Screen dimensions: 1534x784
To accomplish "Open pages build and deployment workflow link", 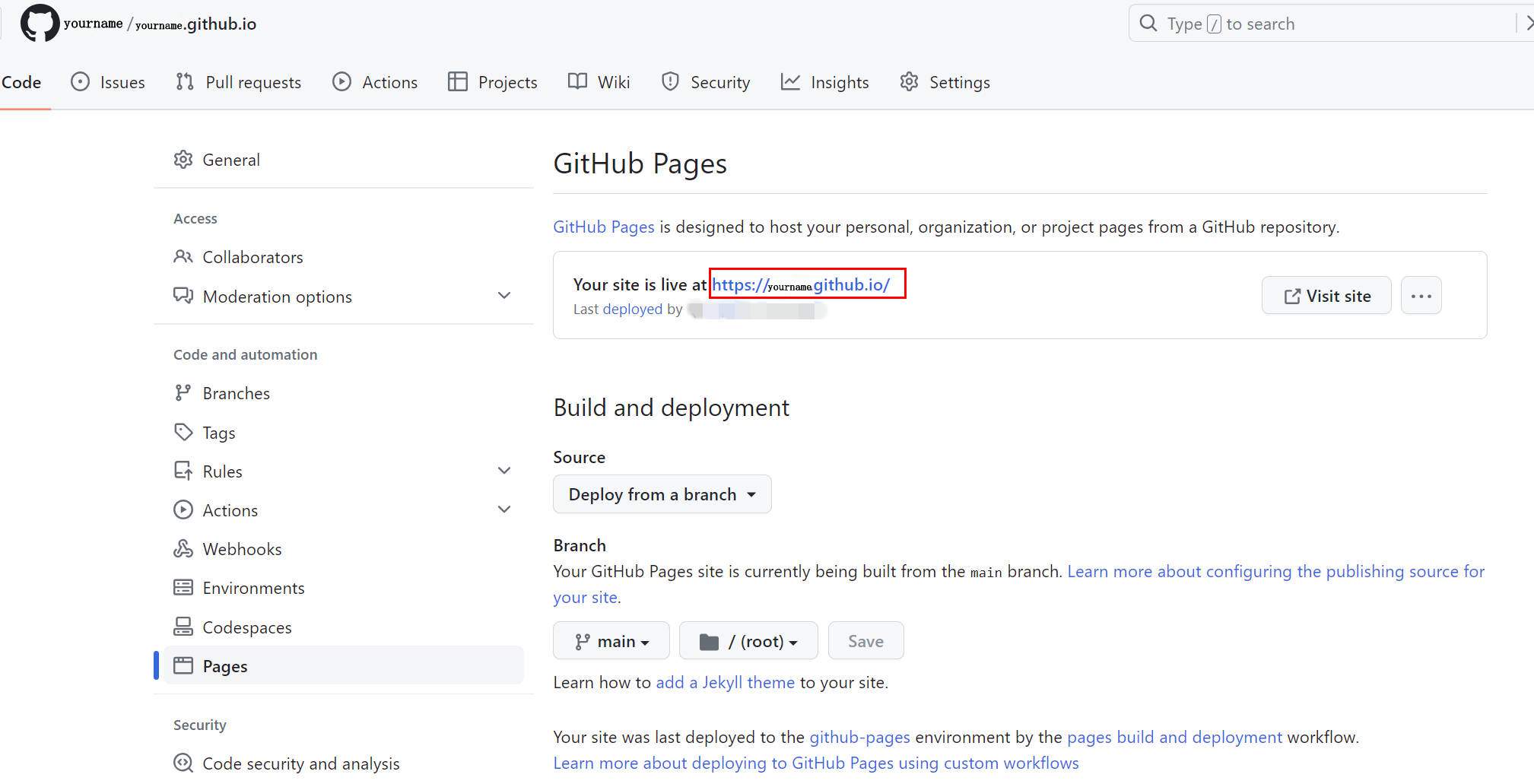I will [x=1174, y=738].
